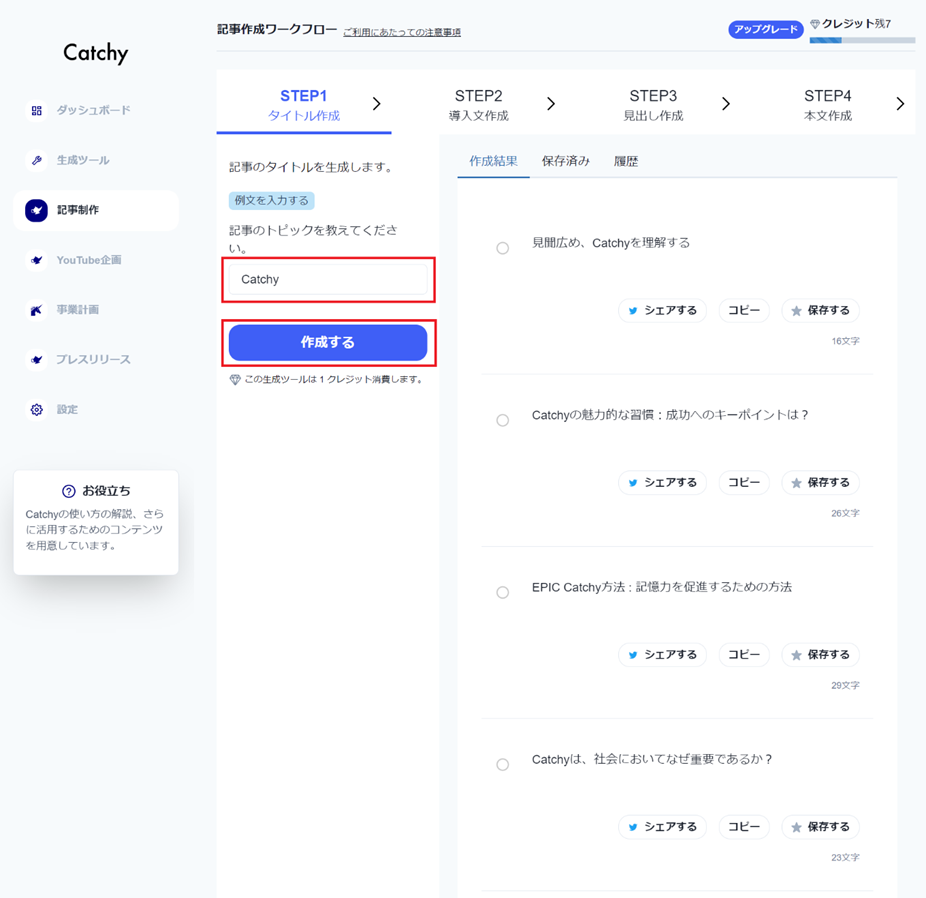
Task: Go to STEP3 見出し作成 tab
Action: click(653, 105)
